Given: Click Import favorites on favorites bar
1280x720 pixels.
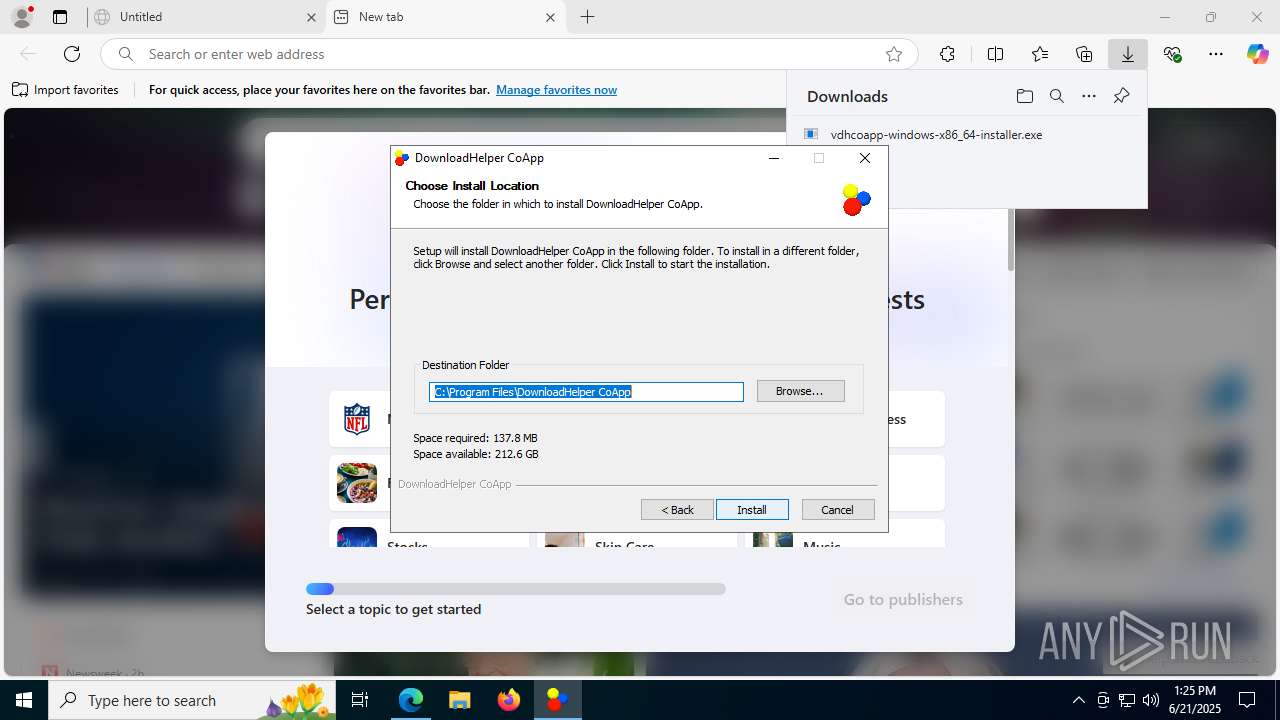Looking at the screenshot, I should point(65,90).
